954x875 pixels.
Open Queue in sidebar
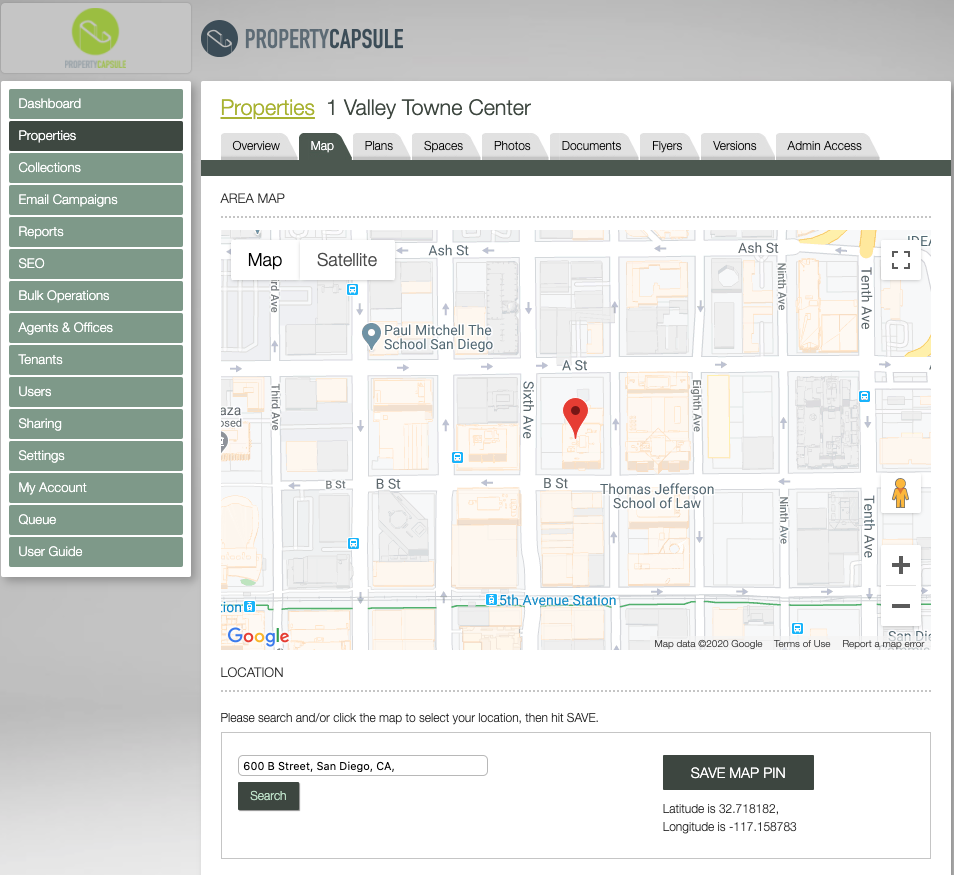pos(96,520)
